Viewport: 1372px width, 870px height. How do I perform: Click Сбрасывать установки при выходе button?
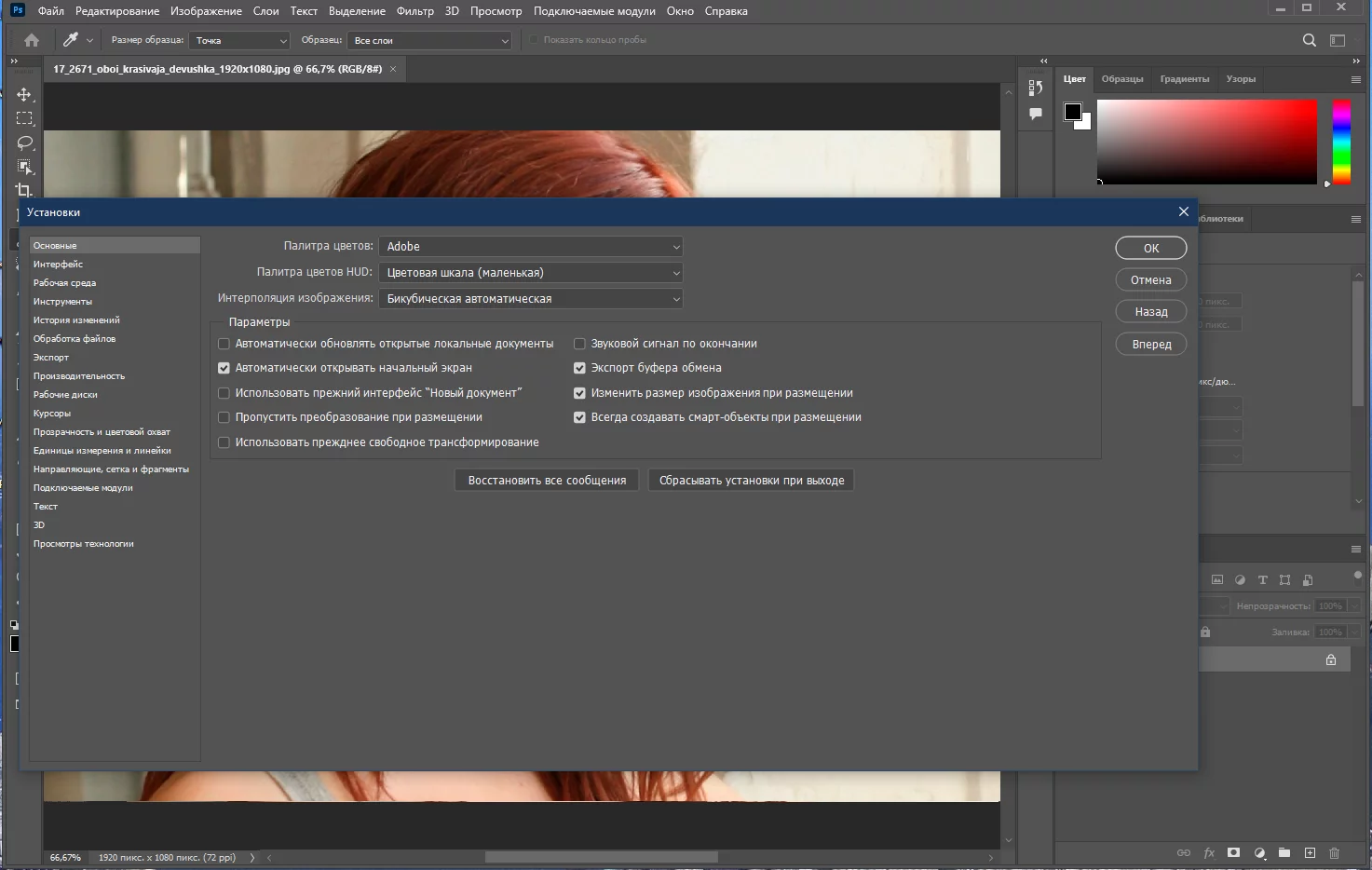pyautogui.click(x=752, y=481)
